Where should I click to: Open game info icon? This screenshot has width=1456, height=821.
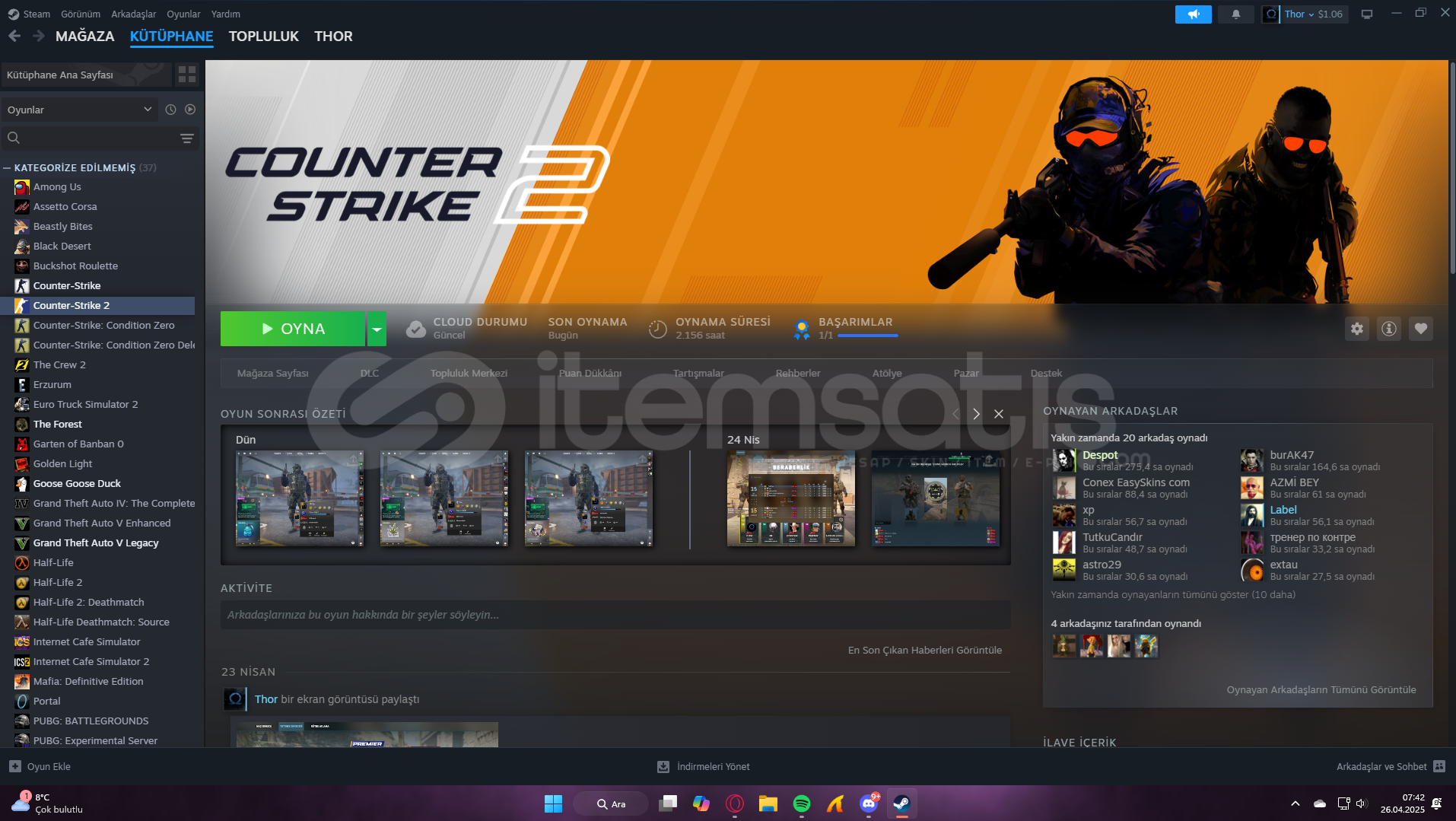tap(1389, 329)
